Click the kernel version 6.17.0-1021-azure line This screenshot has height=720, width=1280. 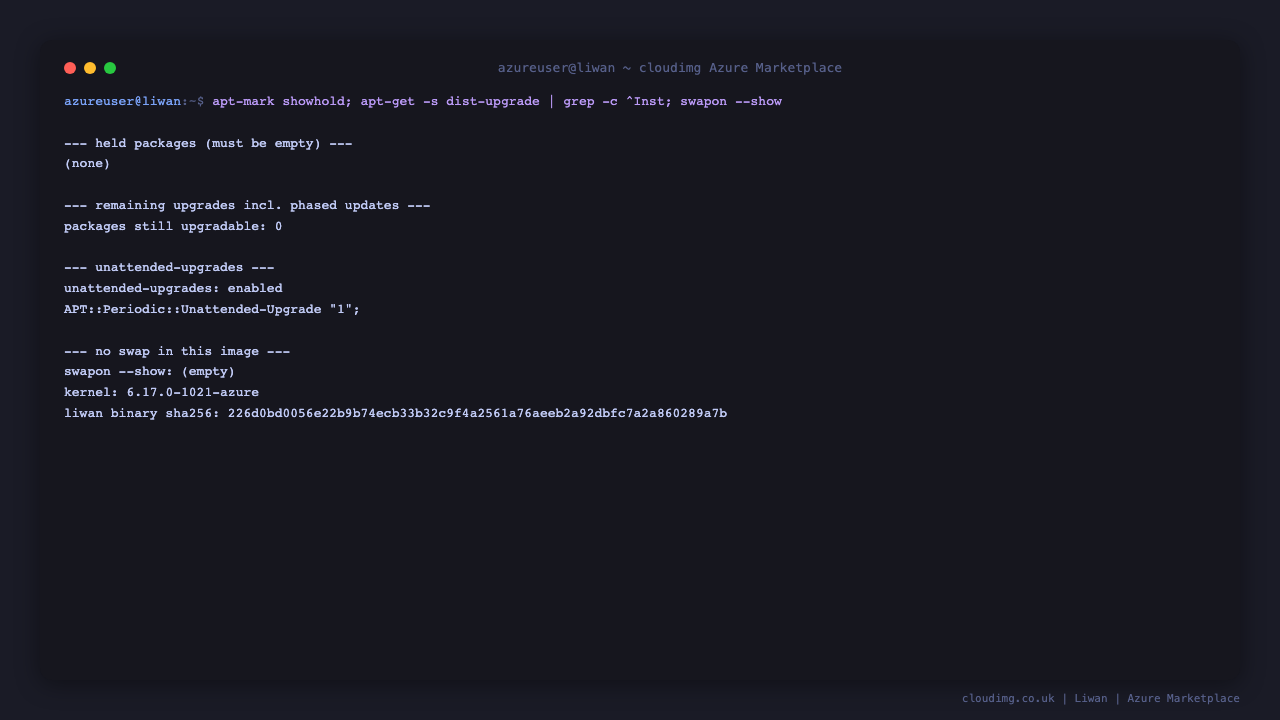pos(161,393)
